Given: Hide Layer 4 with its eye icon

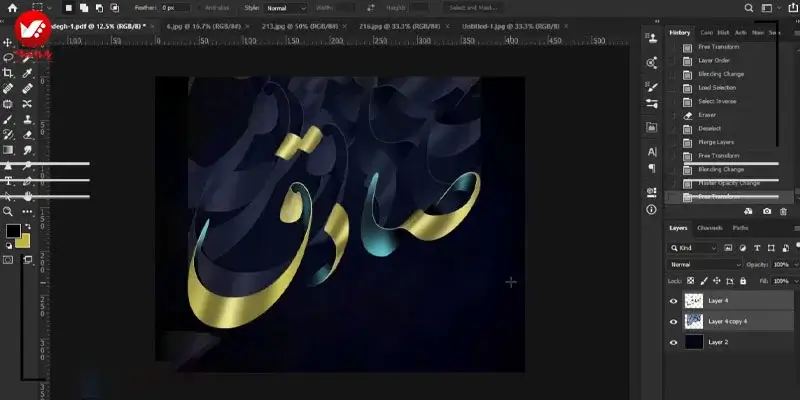Looking at the screenshot, I should 673,301.
